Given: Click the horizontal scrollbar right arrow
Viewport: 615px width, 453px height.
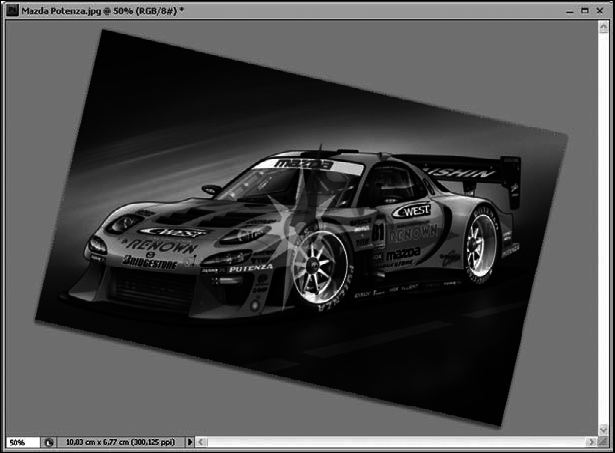Looking at the screenshot, I should (591, 442).
